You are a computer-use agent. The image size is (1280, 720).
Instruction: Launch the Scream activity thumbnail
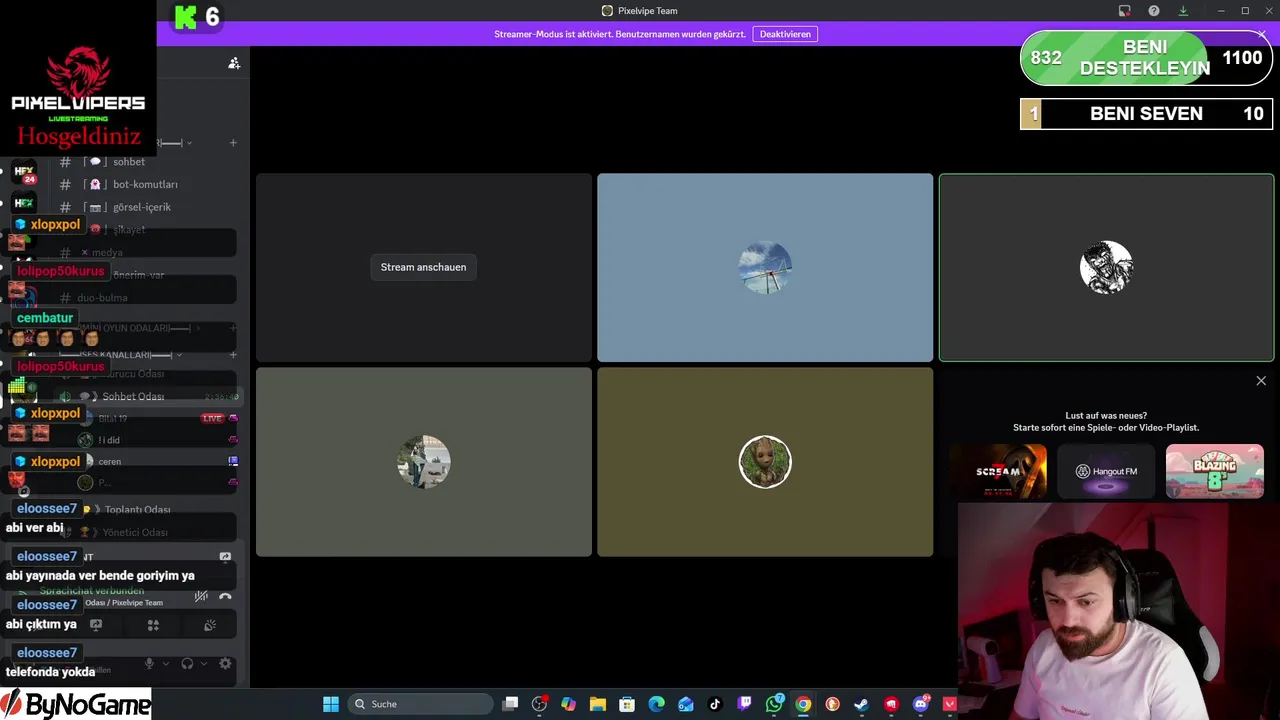point(998,471)
